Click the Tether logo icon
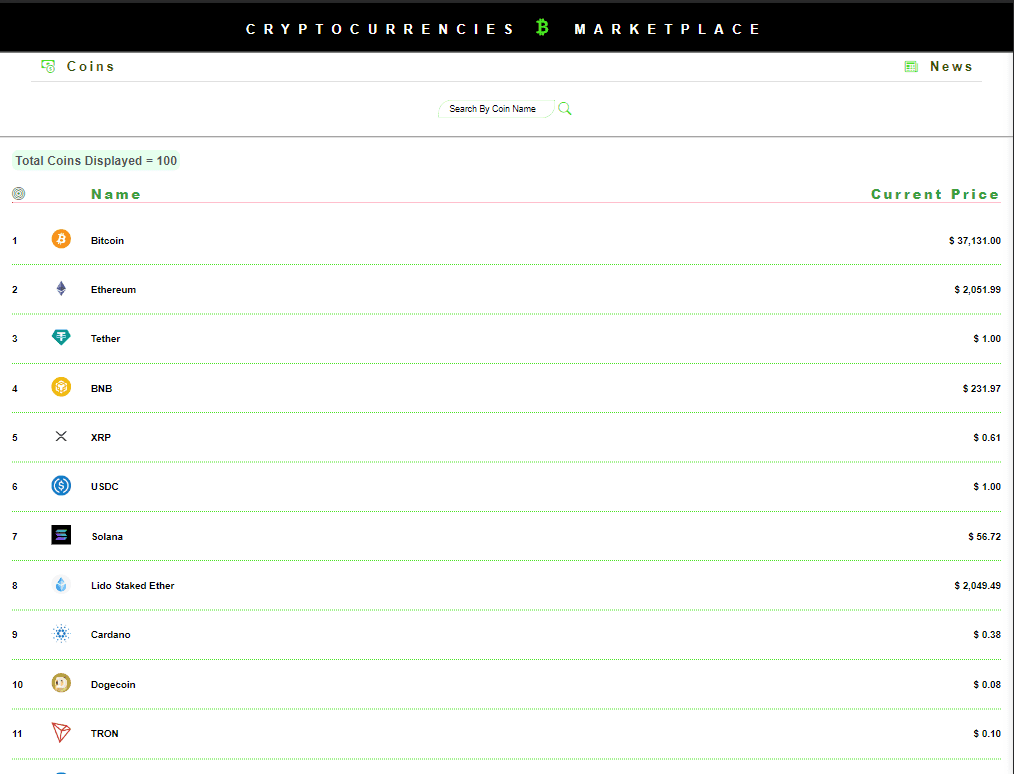 pyautogui.click(x=61, y=338)
